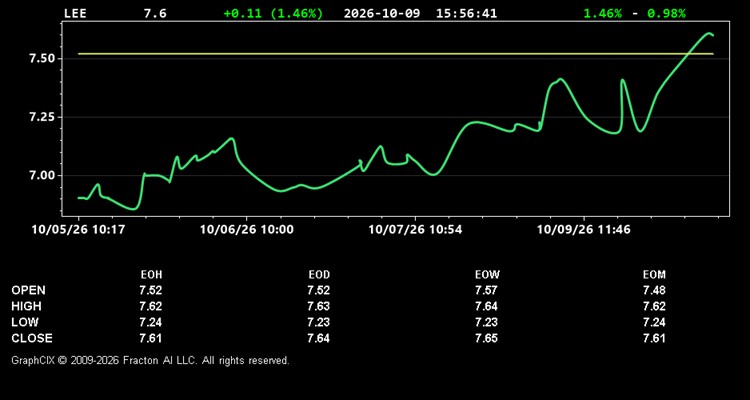
Task: Click the EOM column header
Action: [654, 275]
